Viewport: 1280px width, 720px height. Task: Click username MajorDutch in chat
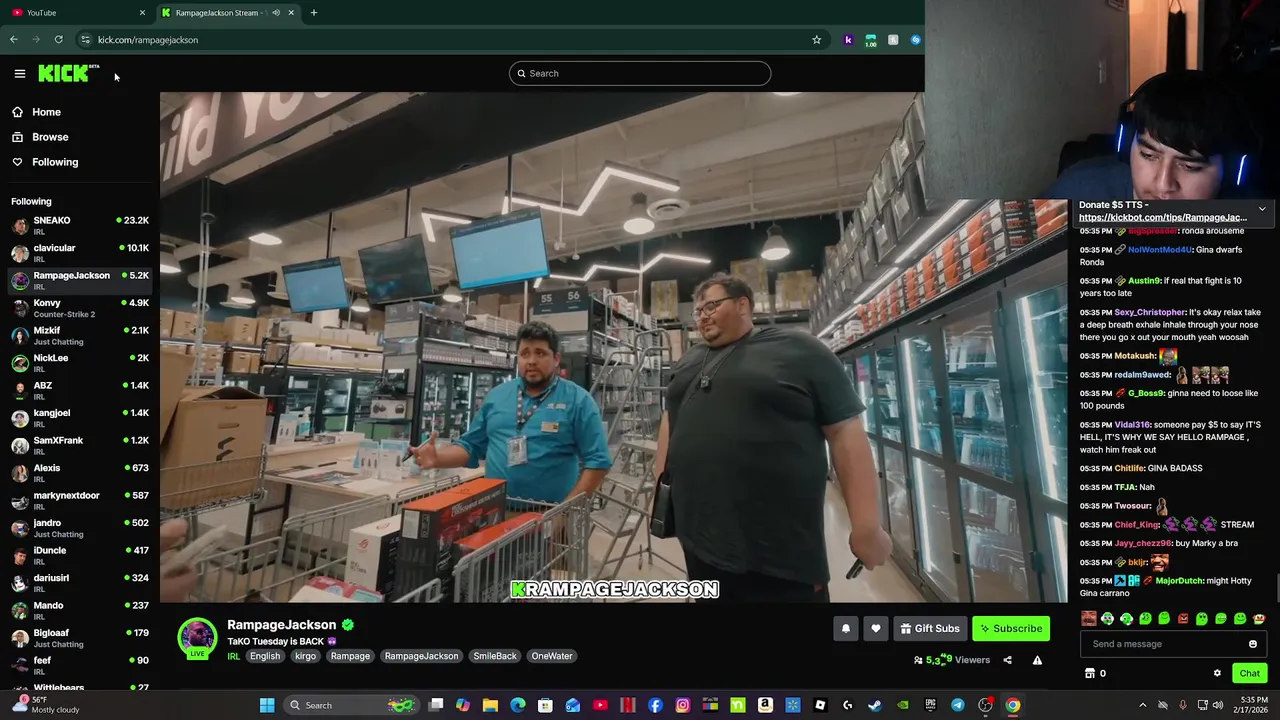[x=1179, y=581]
